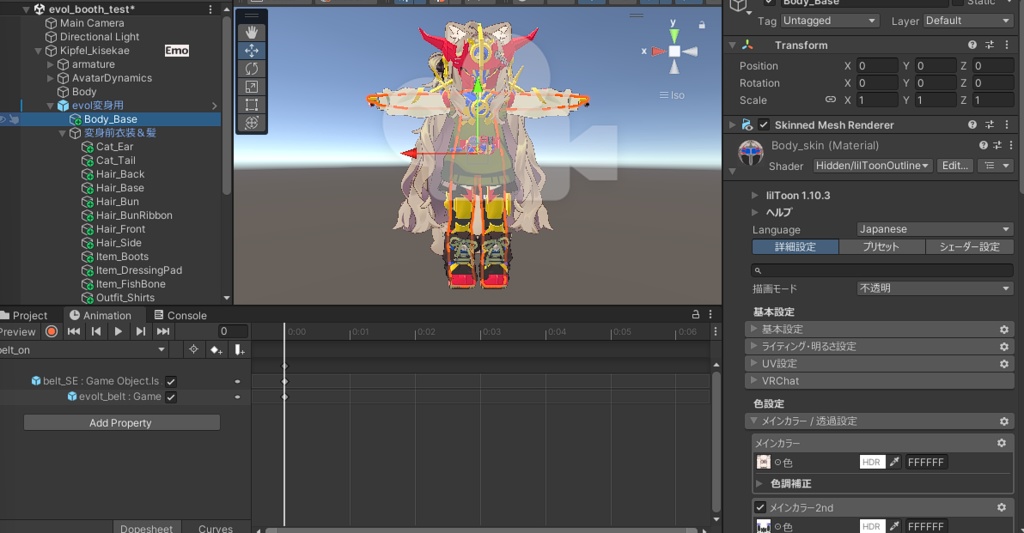Select the Hand view tool
The image size is (1024, 533).
tap(252, 32)
